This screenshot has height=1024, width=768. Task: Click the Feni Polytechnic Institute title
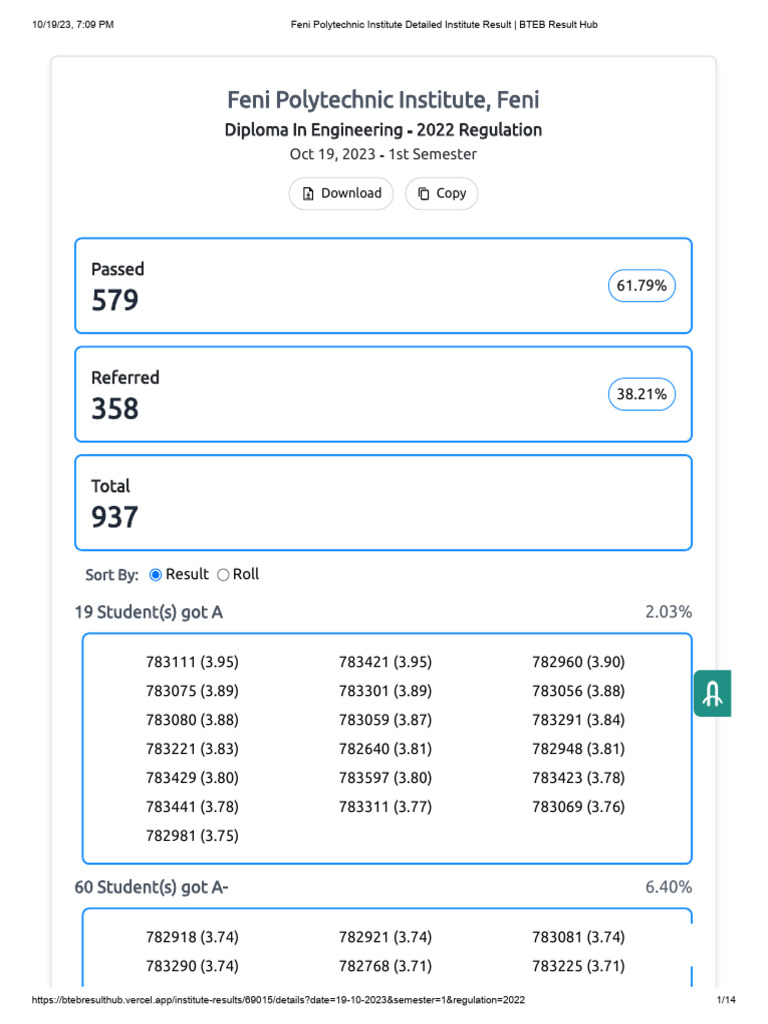(383, 100)
